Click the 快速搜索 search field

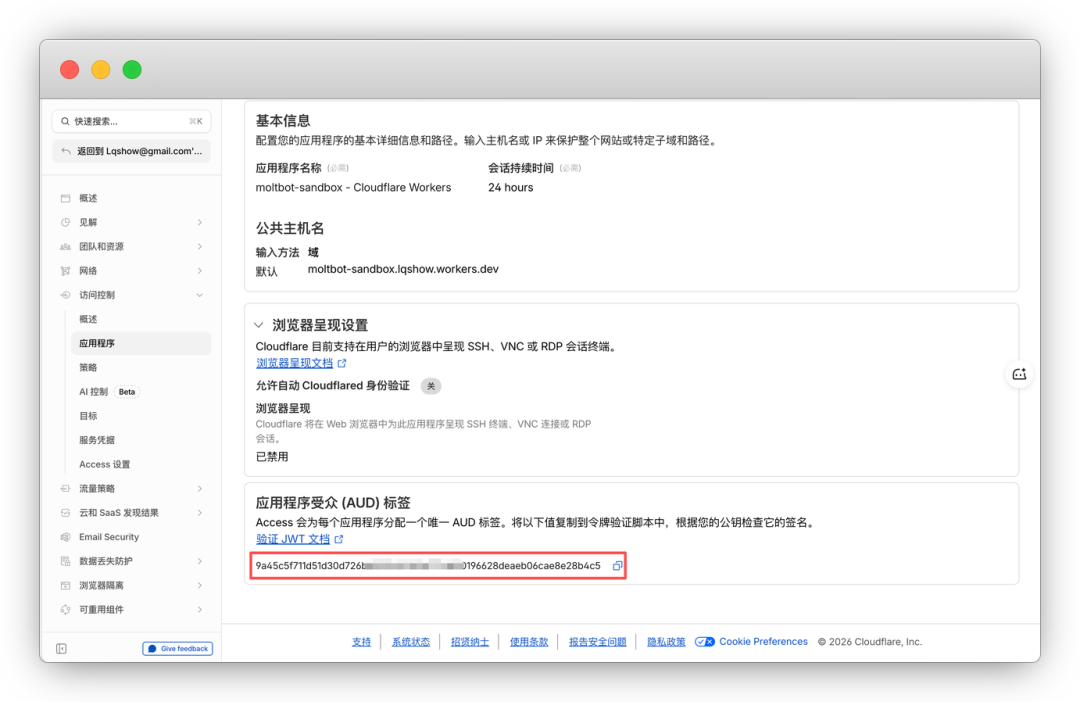pyautogui.click(x=131, y=120)
